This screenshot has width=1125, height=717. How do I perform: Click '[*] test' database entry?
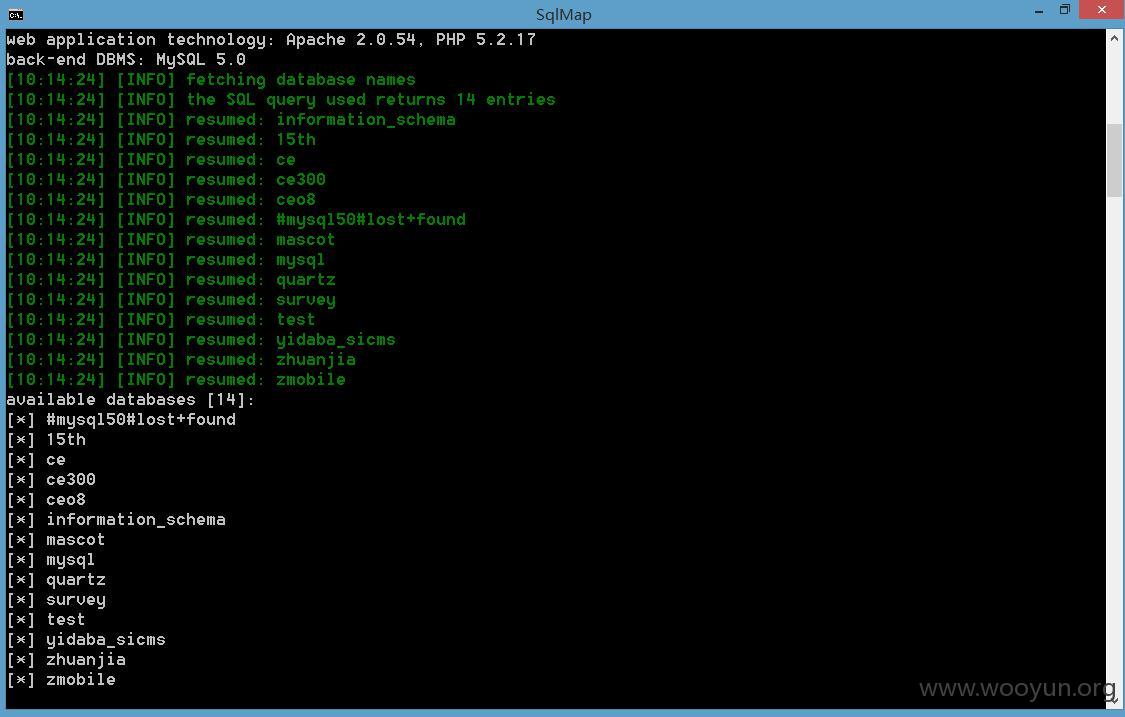46,619
